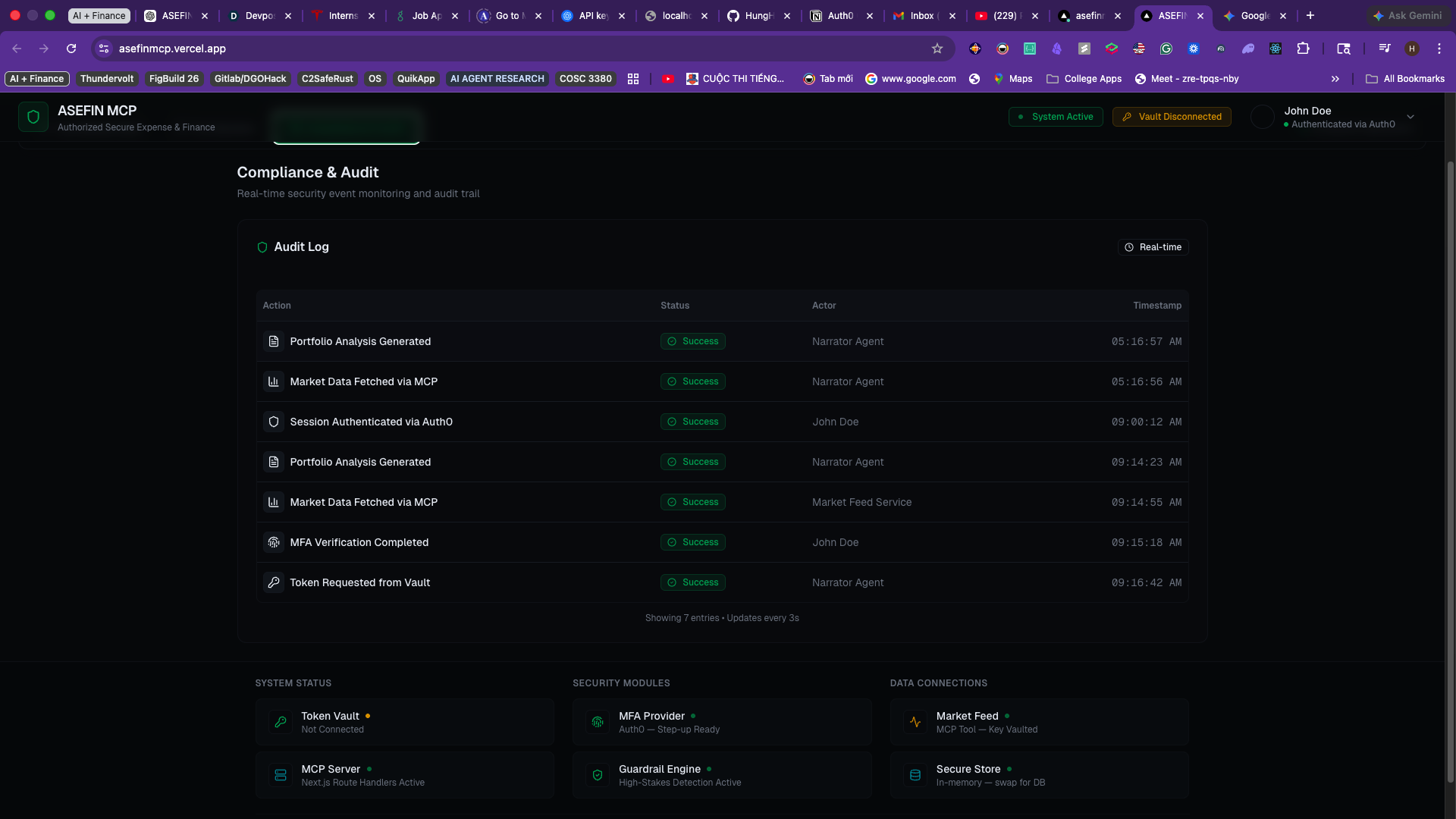1456x819 pixels.
Task: Click the shield icon beside Session Authenticated via Auth0
Action: point(274,422)
